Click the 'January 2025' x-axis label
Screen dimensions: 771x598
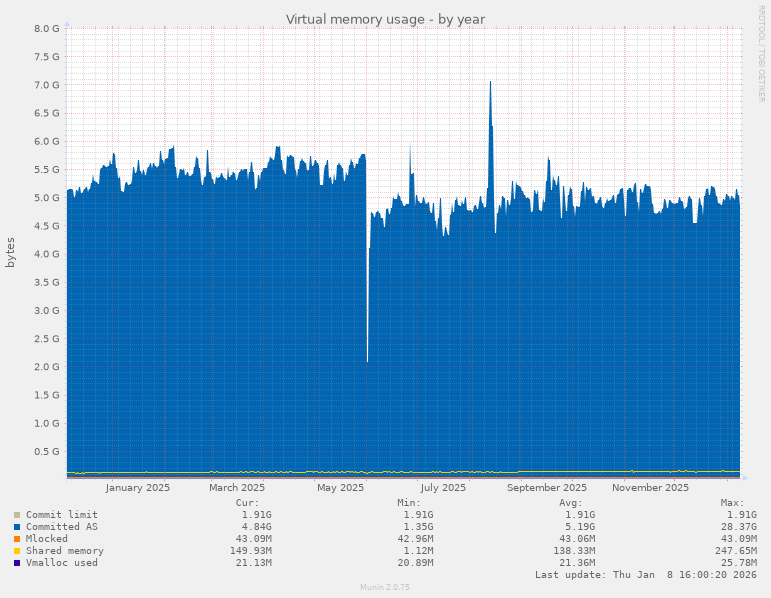point(137,488)
